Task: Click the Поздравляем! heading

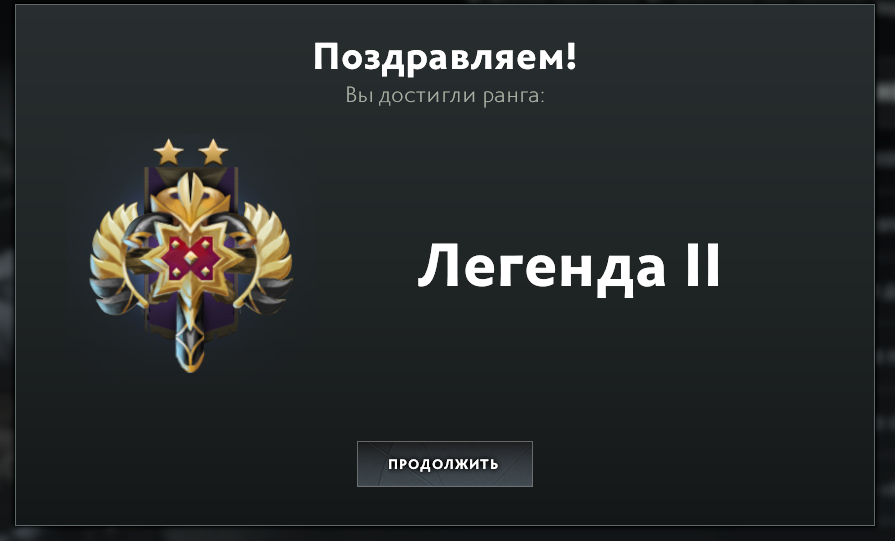Action: [445, 56]
